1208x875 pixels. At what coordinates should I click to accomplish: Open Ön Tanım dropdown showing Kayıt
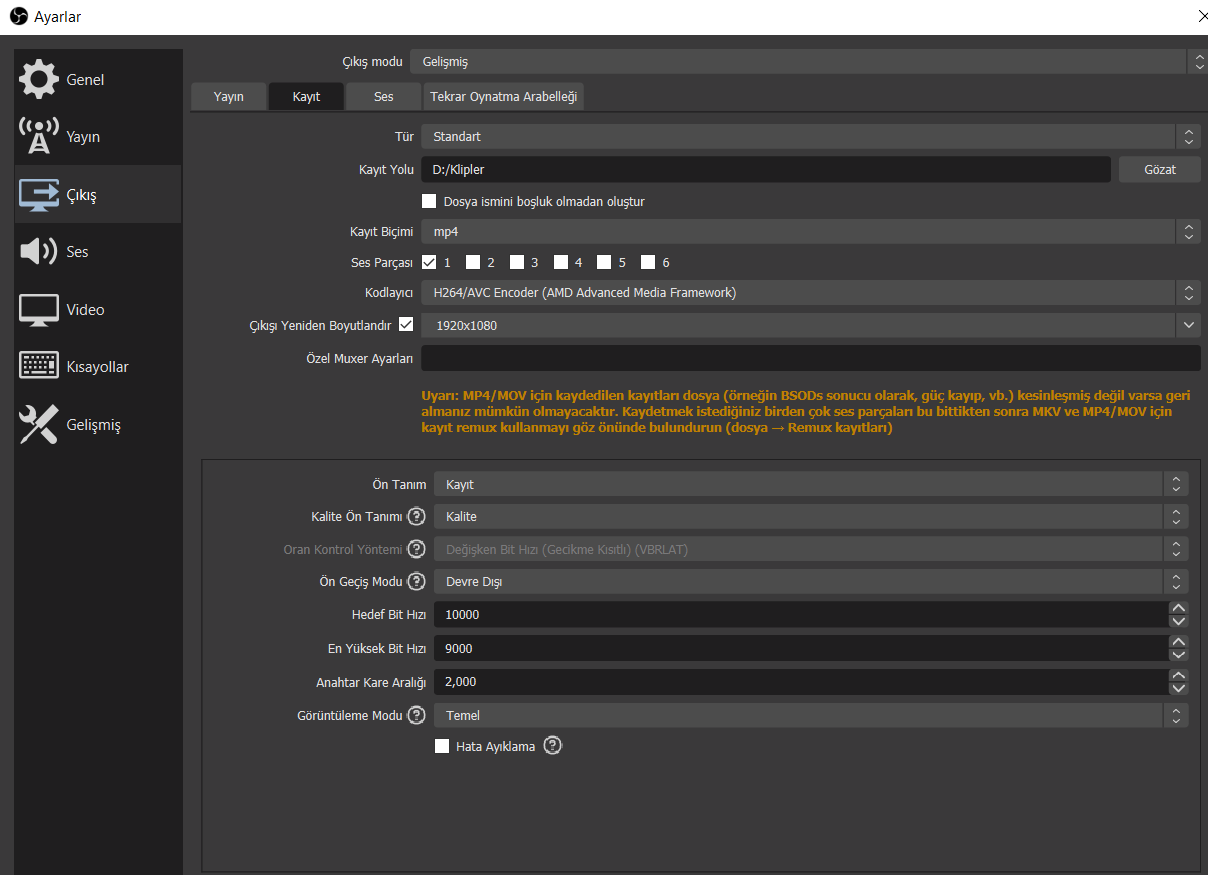[811, 484]
